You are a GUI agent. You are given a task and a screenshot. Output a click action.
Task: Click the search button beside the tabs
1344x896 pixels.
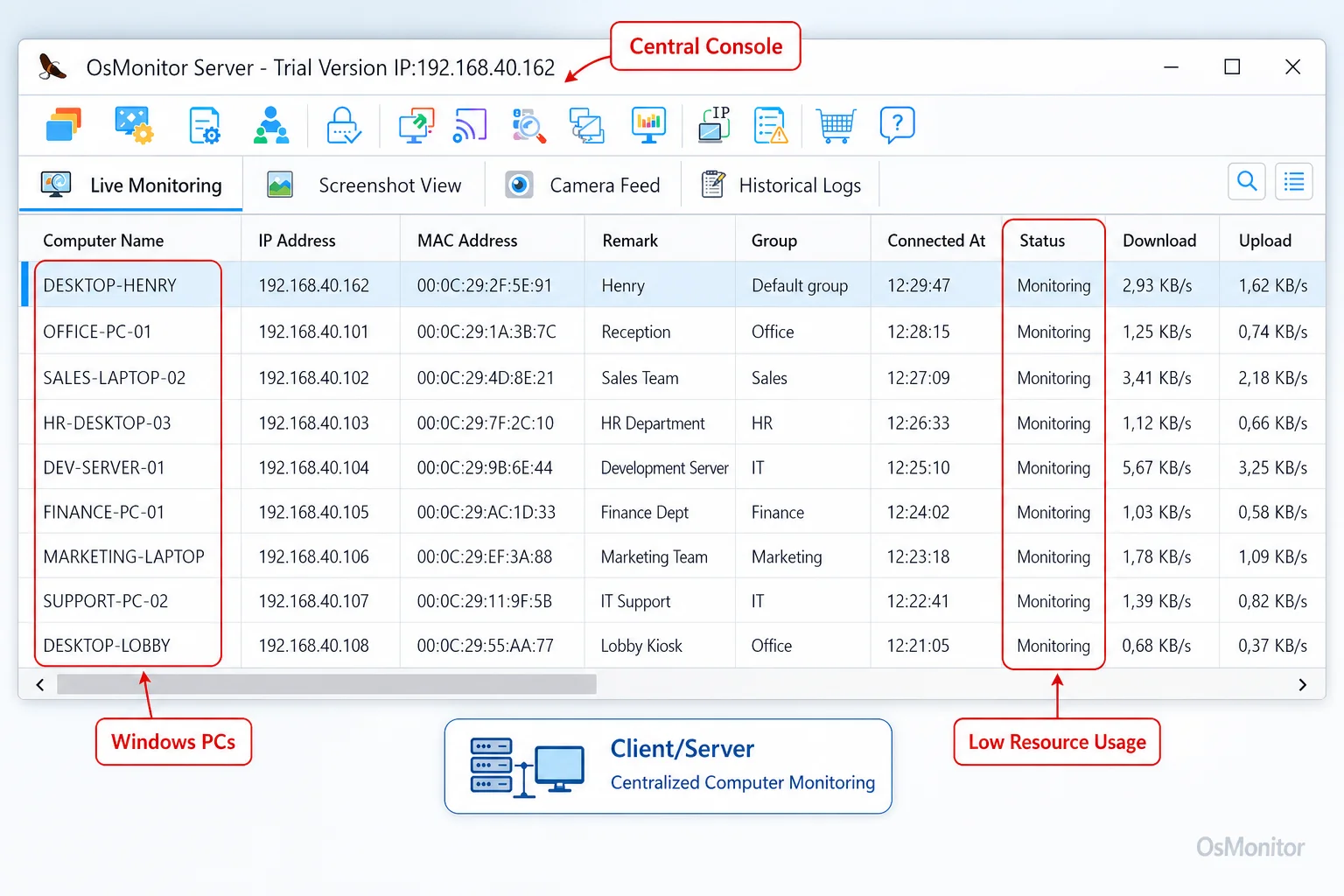(1247, 182)
